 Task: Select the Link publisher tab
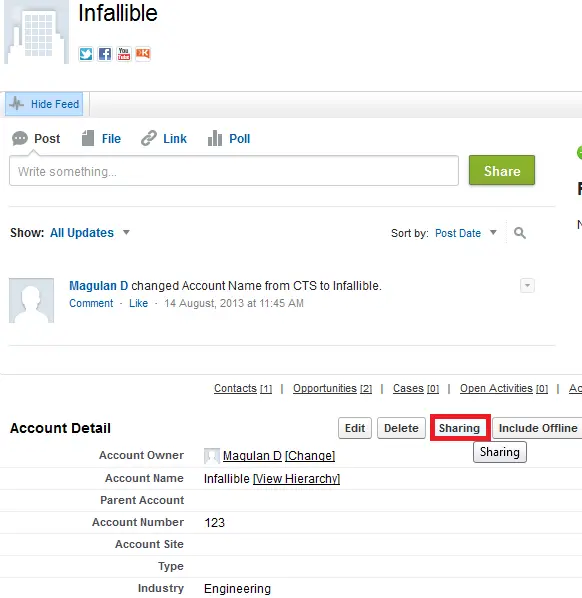tap(164, 138)
